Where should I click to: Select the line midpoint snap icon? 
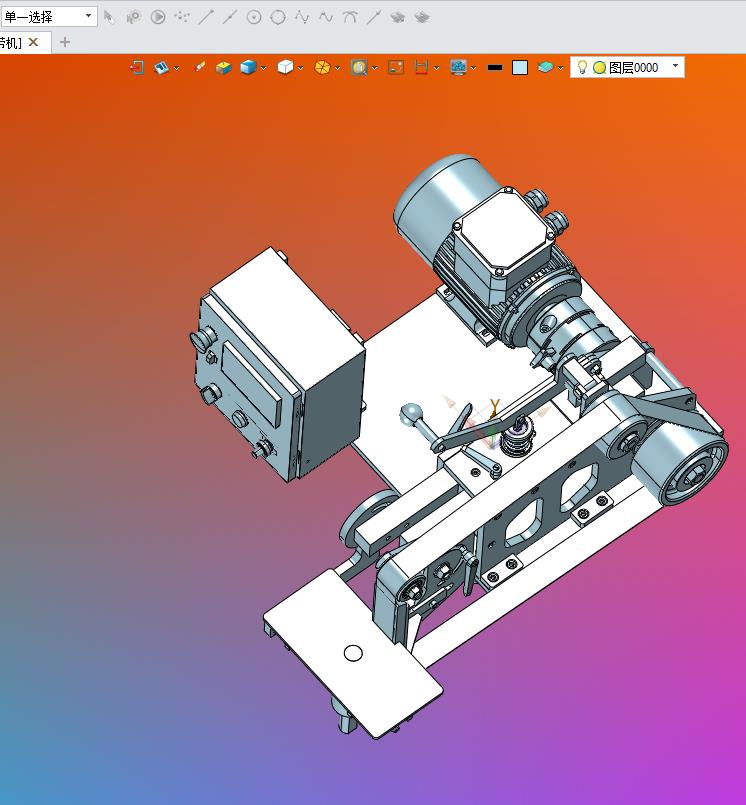coord(229,17)
